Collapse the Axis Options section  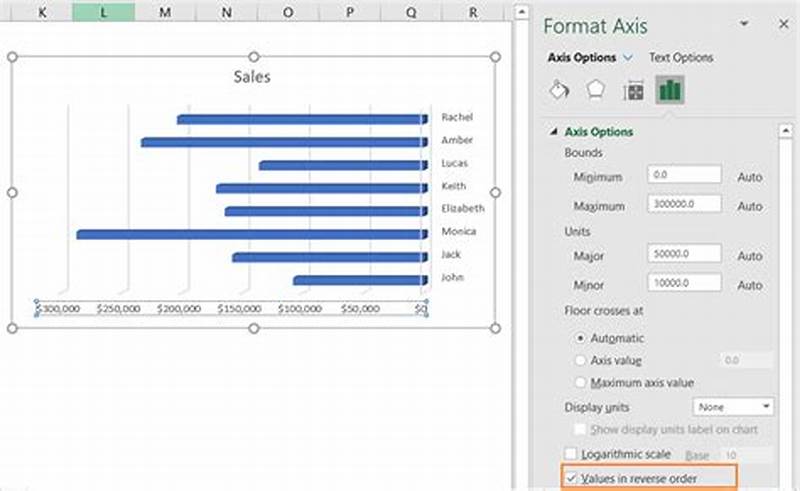coord(554,132)
